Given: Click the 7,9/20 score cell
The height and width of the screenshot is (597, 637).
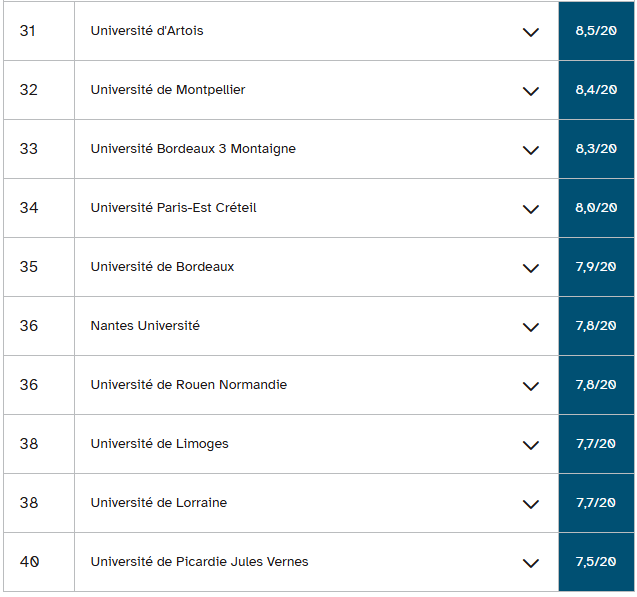Looking at the screenshot, I should [596, 267].
